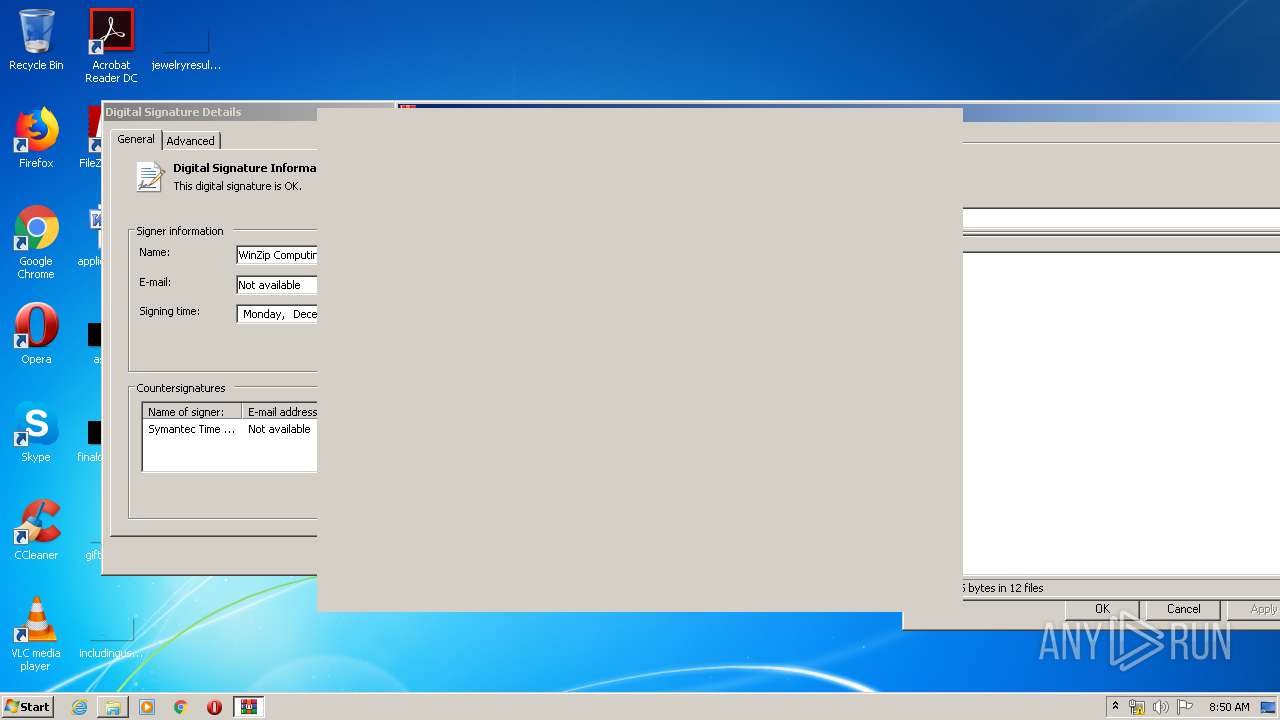Open Firefox desktop shortcut

click(36, 138)
